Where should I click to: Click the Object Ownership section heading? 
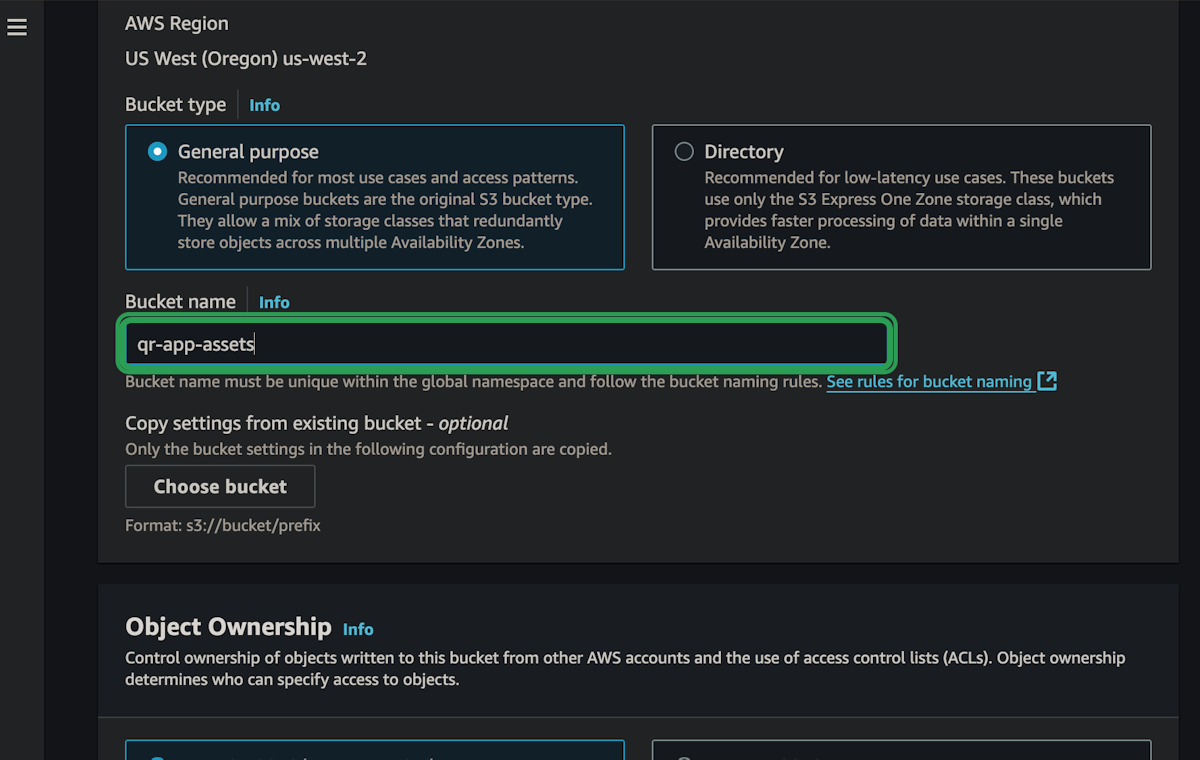click(228, 627)
